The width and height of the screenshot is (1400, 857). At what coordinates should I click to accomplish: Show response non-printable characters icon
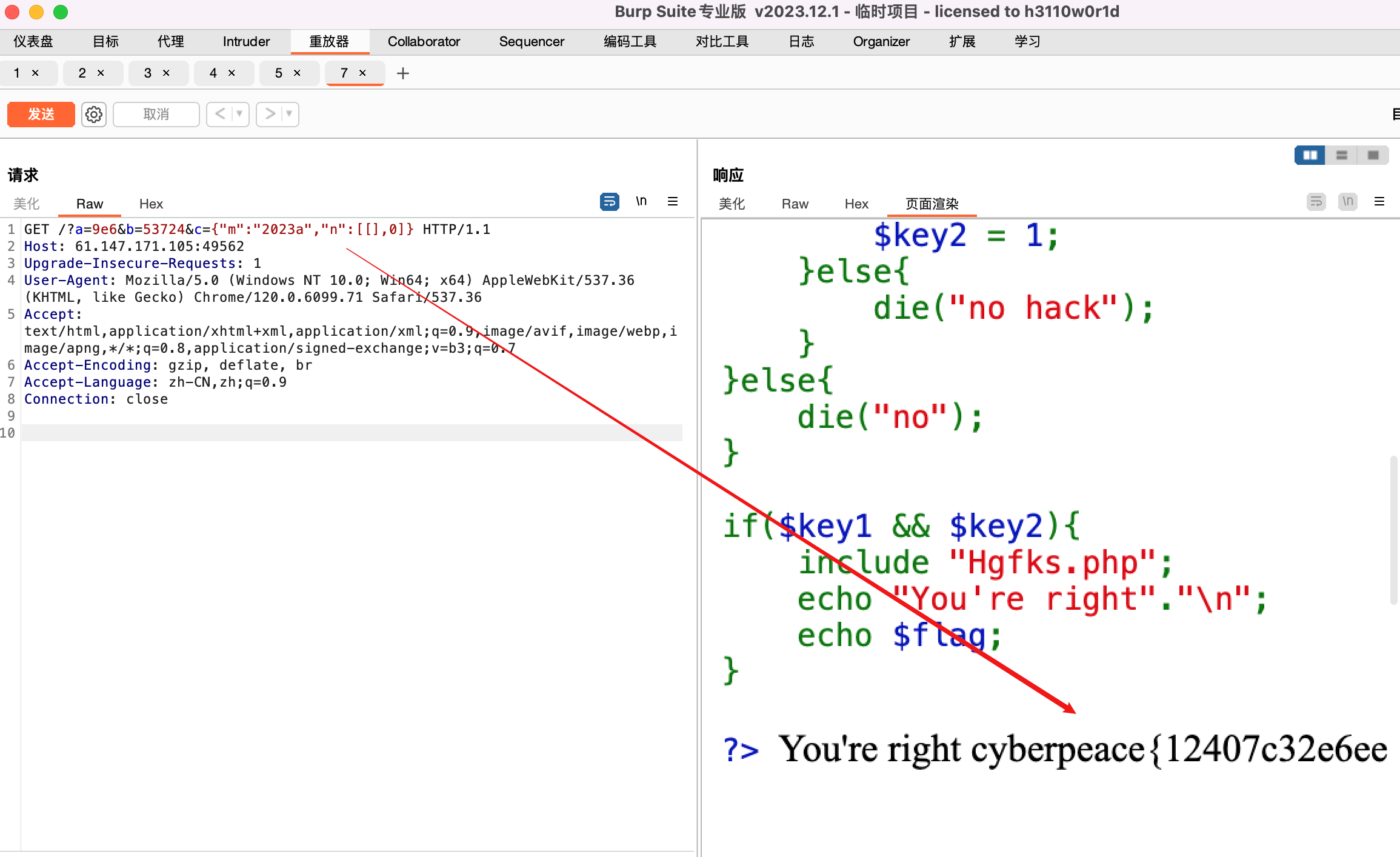pos(1347,201)
